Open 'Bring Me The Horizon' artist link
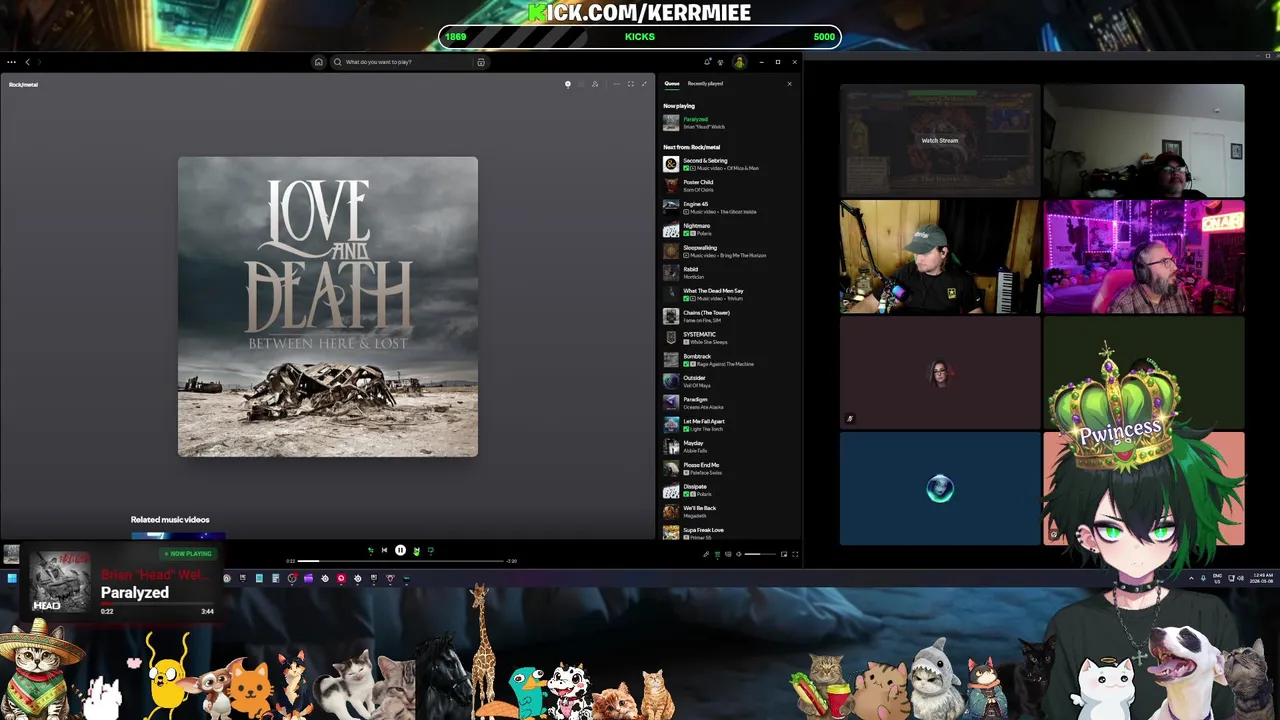Image resolution: width=1280 pixels, height=720 pixels. pyautogui.click(x=741, y=256)
